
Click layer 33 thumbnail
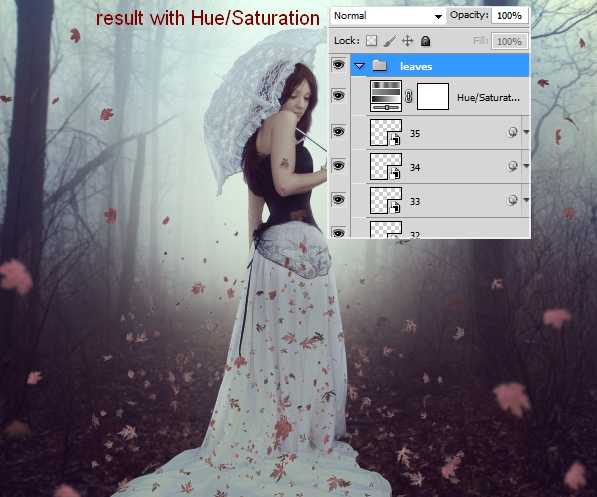pos(386,200)
